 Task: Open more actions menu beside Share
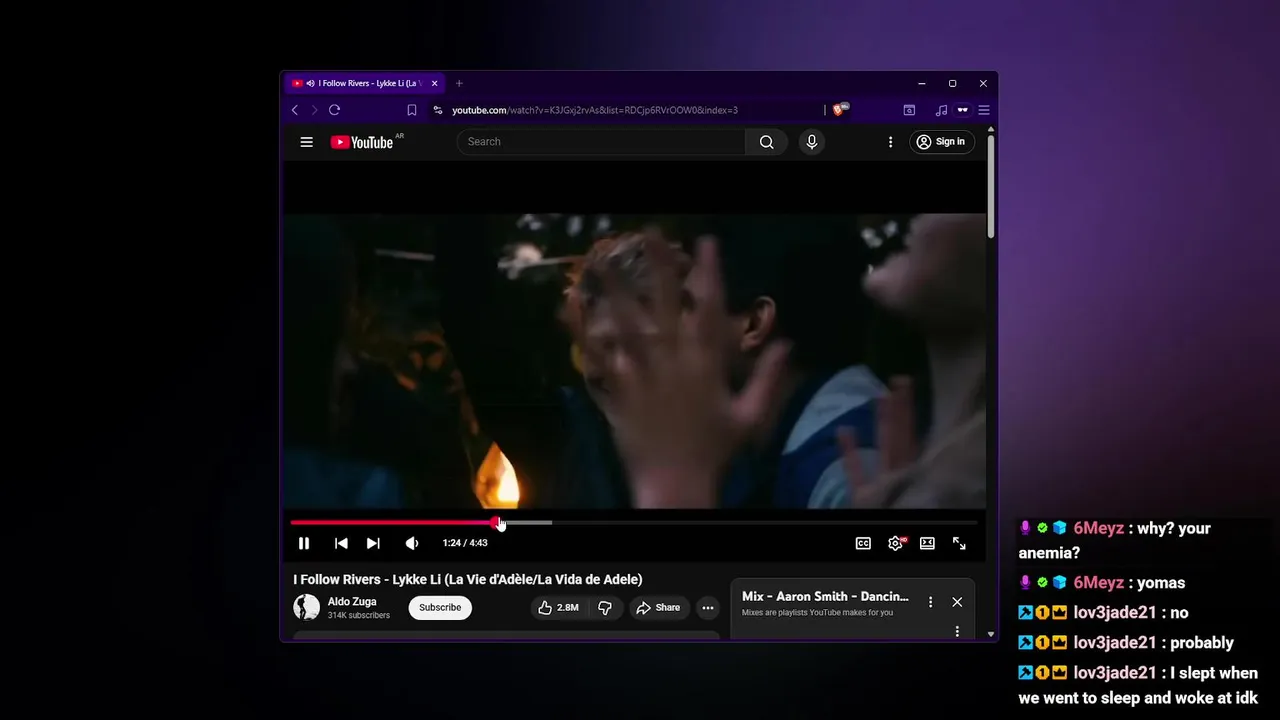pos(708,607)
